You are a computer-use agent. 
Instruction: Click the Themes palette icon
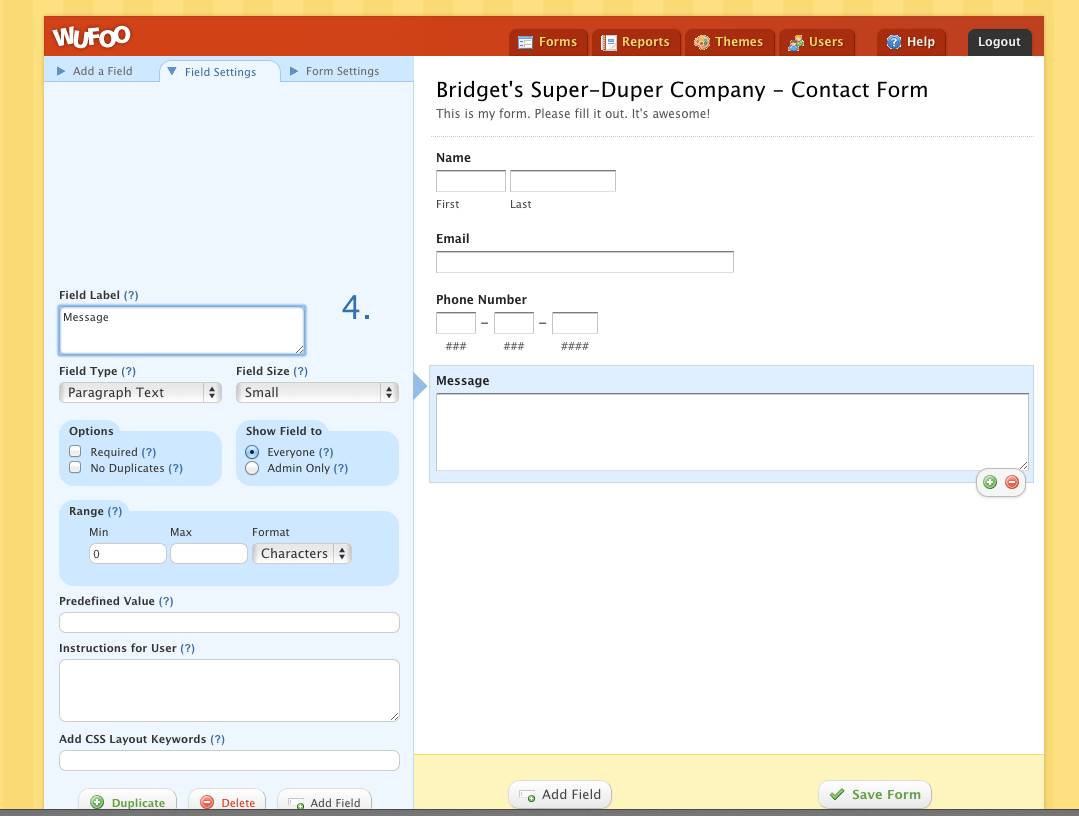click(x=701, y=43)
